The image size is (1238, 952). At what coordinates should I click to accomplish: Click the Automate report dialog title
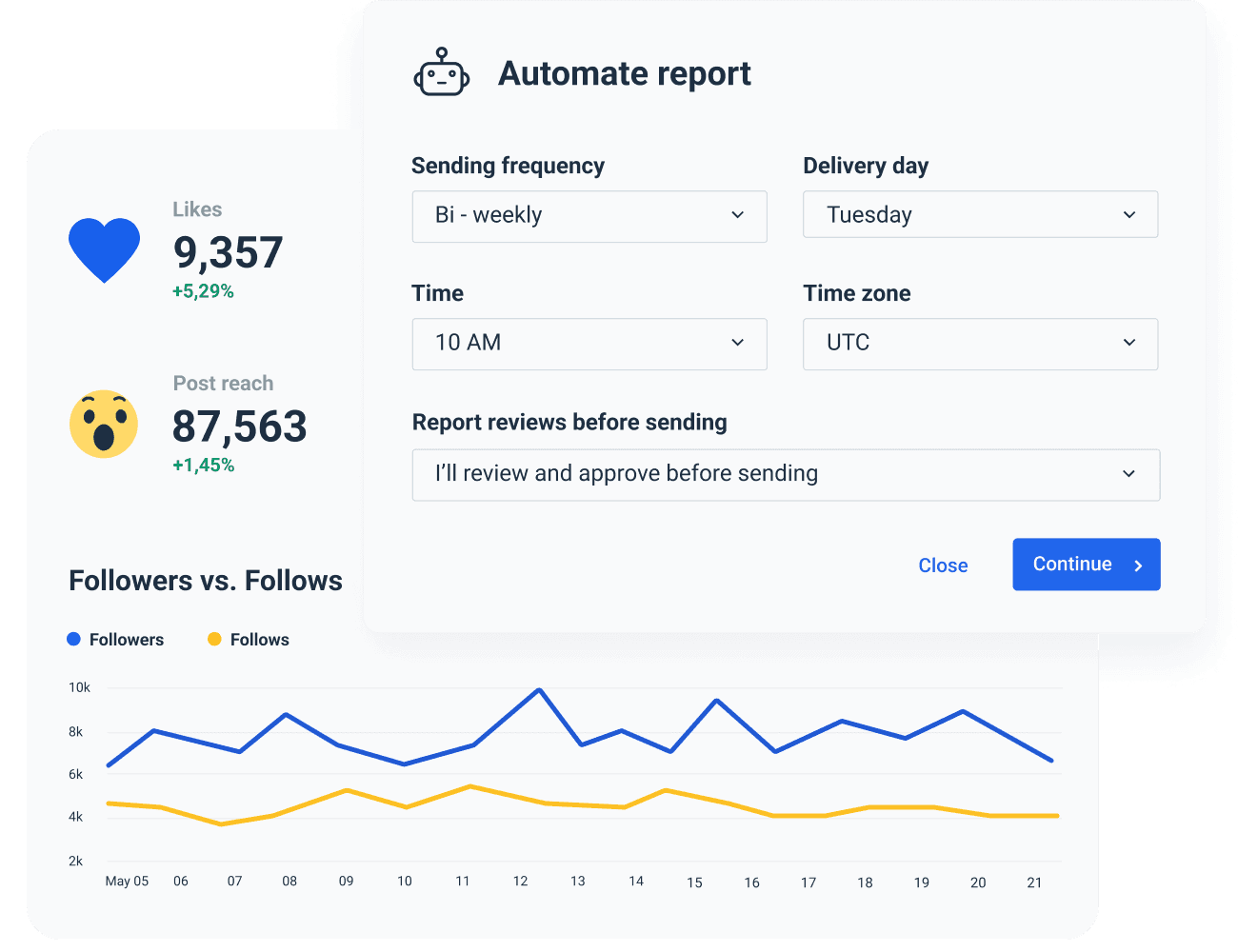click(x=625, y=73)
